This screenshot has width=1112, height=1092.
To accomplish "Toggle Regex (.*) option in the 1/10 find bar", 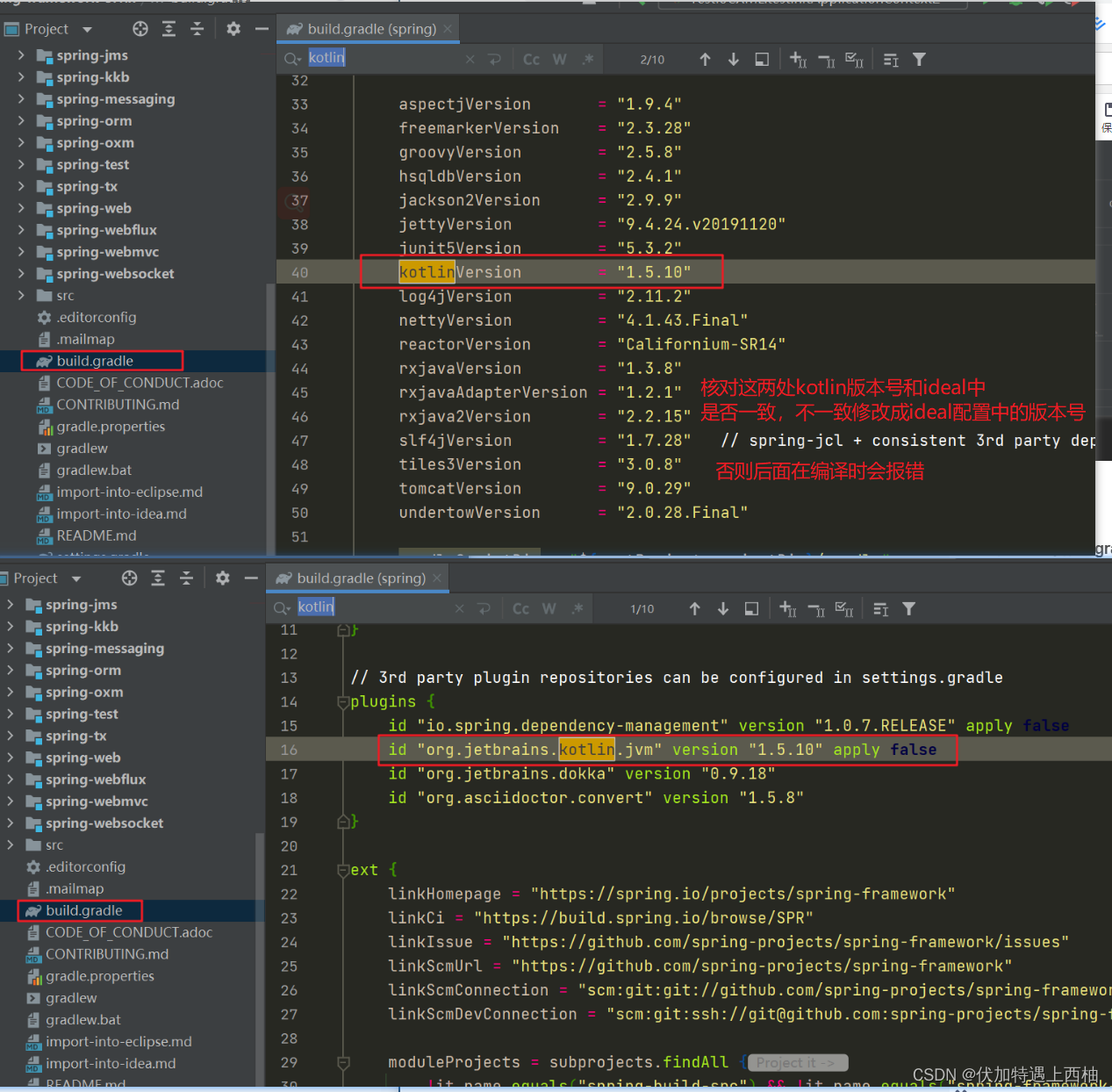I will [578, 608].
